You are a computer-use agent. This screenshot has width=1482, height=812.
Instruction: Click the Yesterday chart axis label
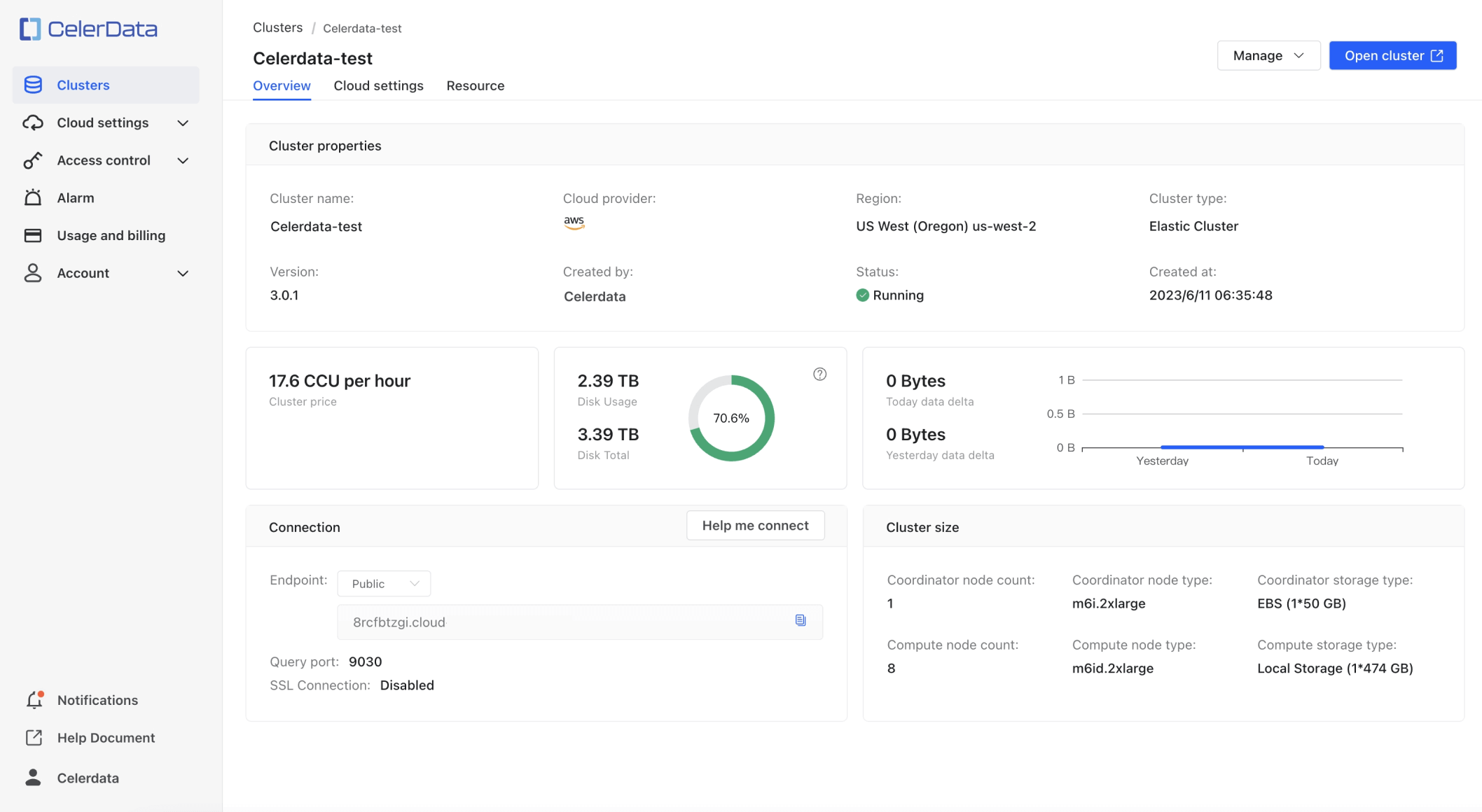tap(1162, 461)
